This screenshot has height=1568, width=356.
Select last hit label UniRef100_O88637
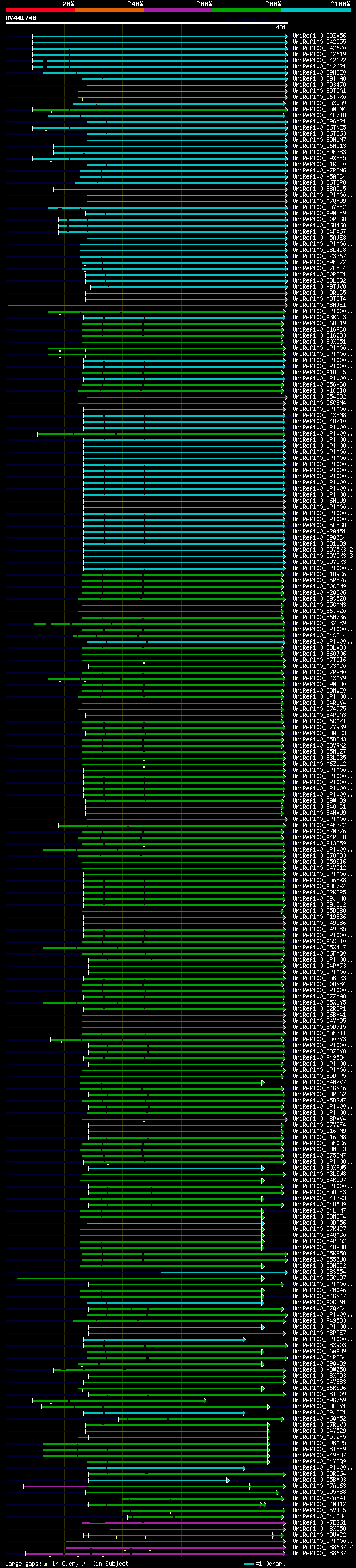pyautogui.click(x=319, y=1553)
